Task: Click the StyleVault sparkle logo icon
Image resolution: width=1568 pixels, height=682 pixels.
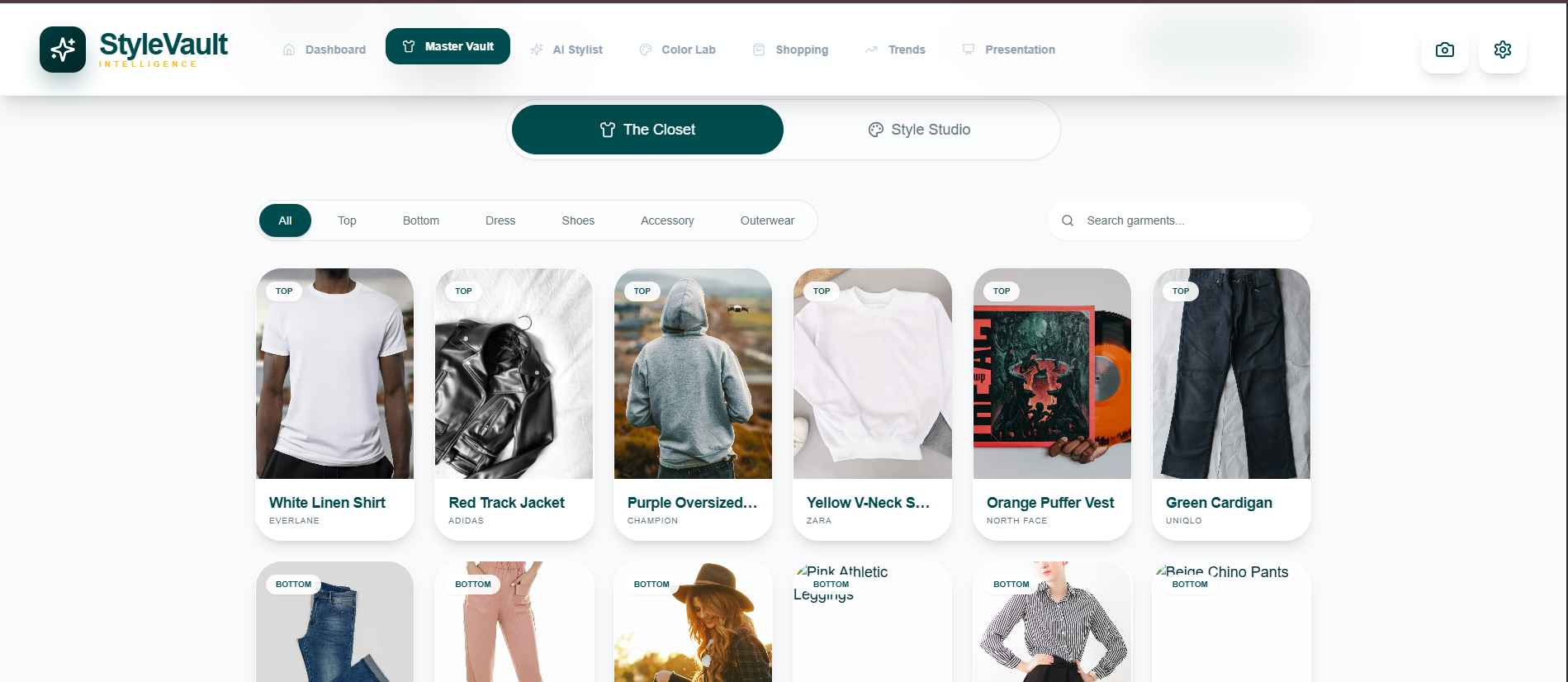Action: 63,50
